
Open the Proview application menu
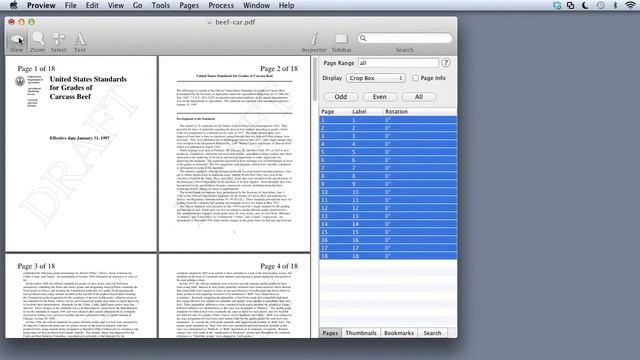41,5
